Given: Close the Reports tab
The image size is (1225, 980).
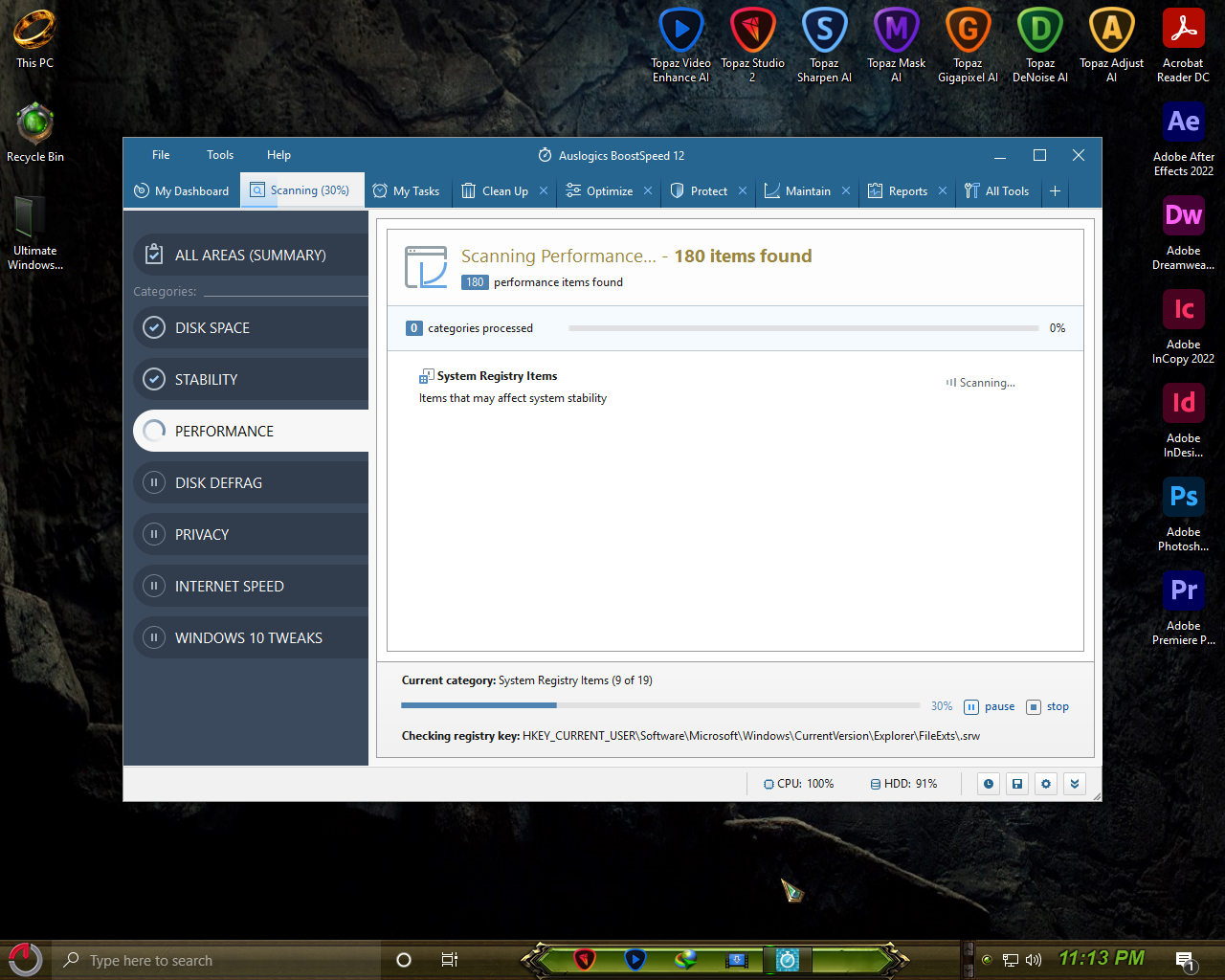Looking at the screenshot, I should (943, 190).
